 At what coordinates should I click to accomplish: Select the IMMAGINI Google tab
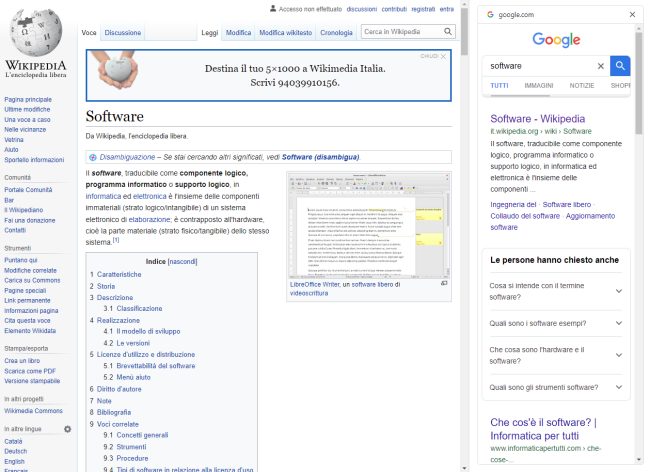coord(538,85)
